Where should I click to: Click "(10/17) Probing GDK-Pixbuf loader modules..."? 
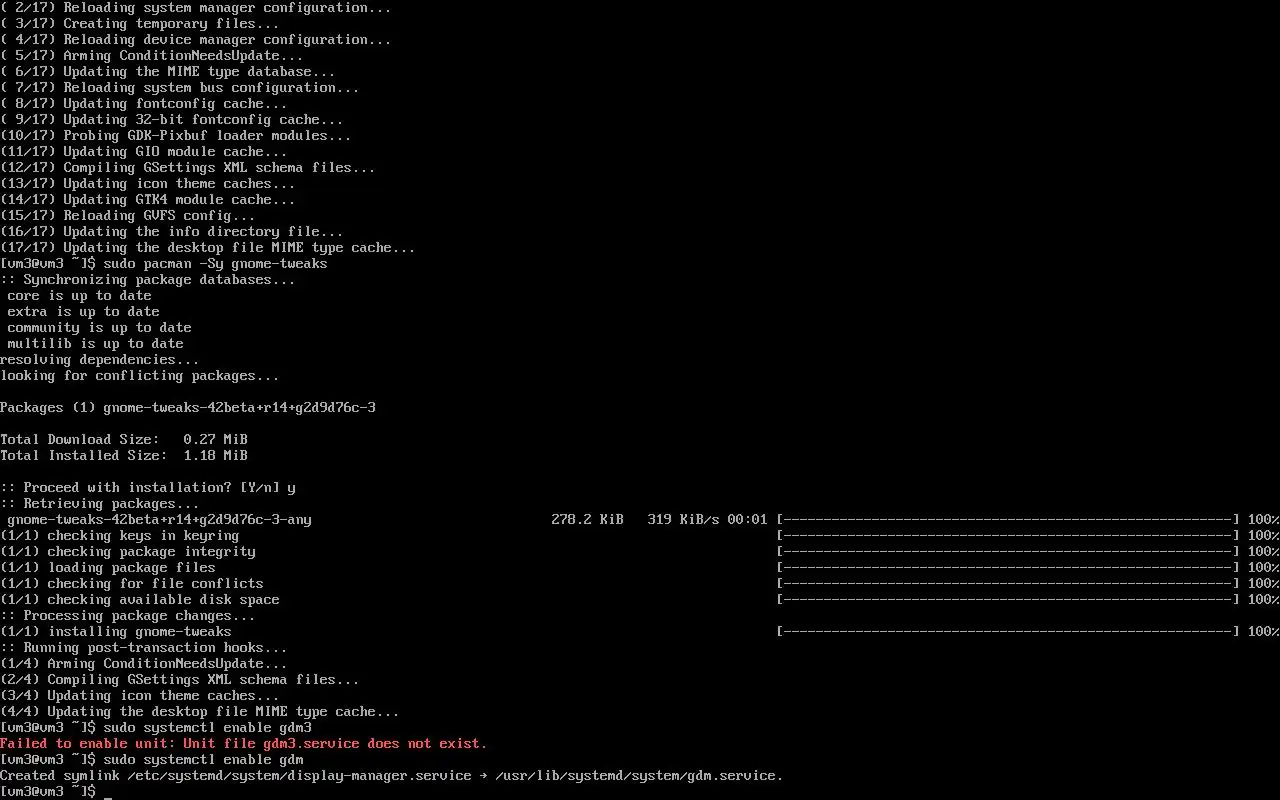(176, 135)
